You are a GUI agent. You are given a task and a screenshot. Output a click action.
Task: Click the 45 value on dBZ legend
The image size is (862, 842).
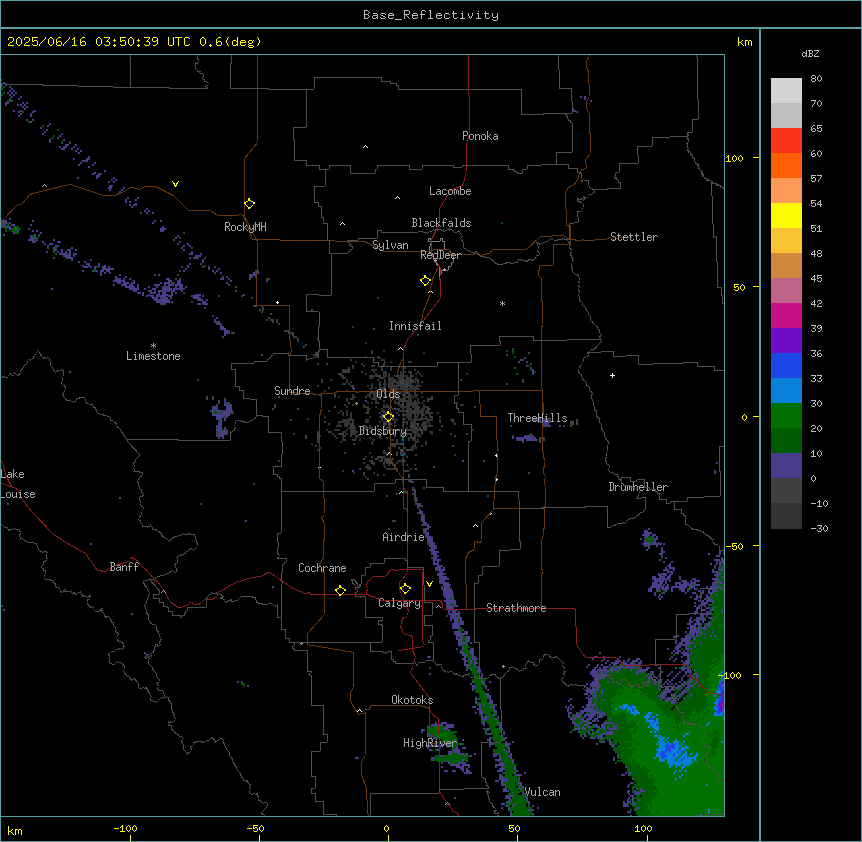(816, 279)
